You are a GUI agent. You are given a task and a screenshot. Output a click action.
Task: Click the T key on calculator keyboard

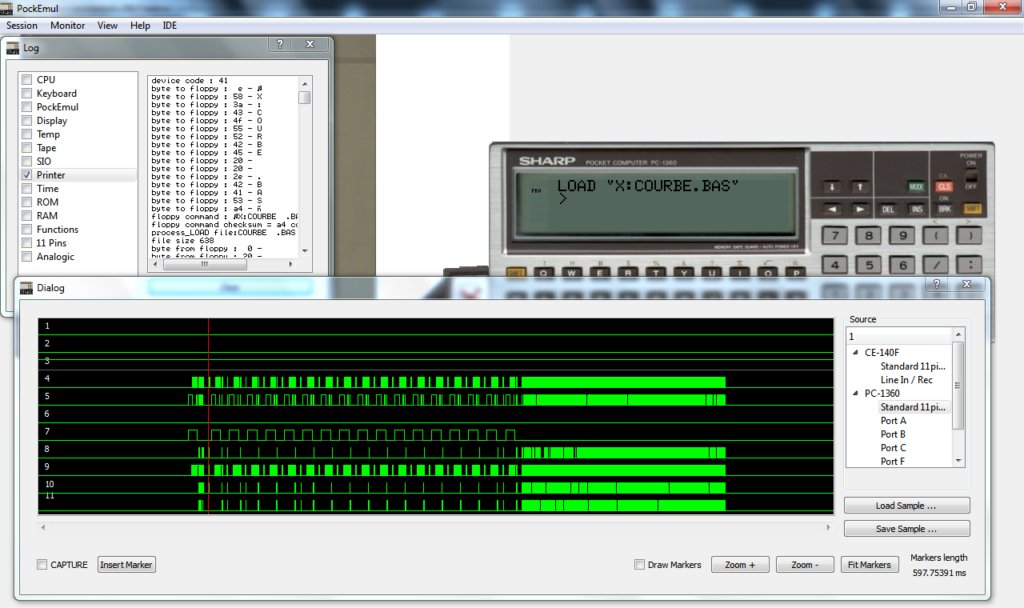point(656,273)
